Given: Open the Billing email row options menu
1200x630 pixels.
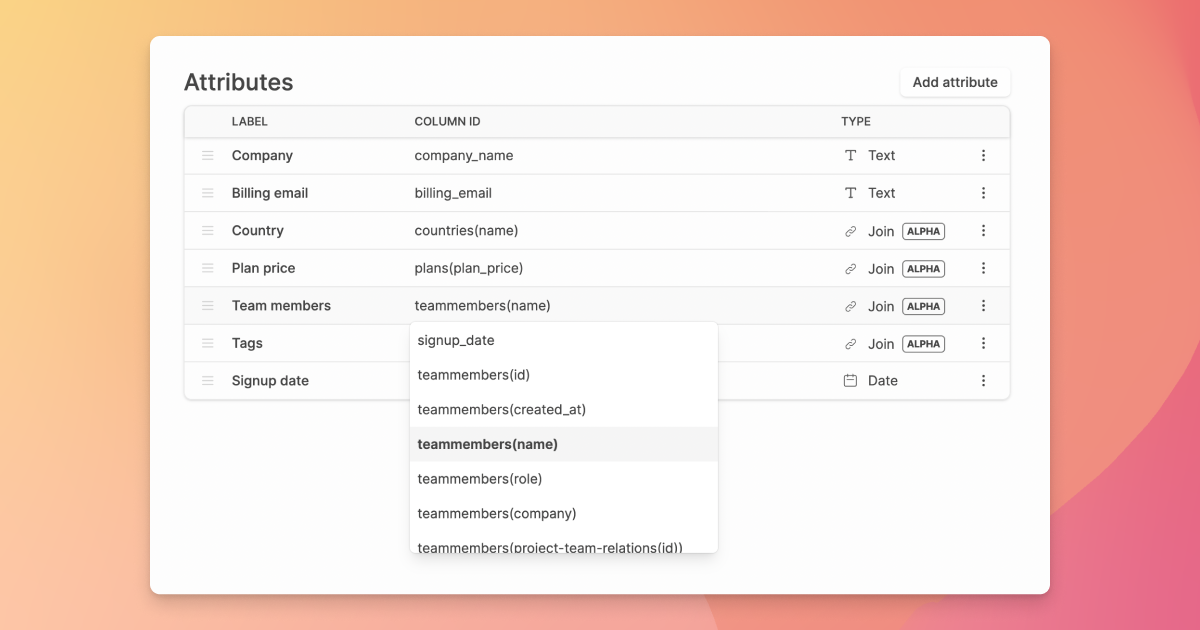Looking at the screenshot, I should 983,193.
